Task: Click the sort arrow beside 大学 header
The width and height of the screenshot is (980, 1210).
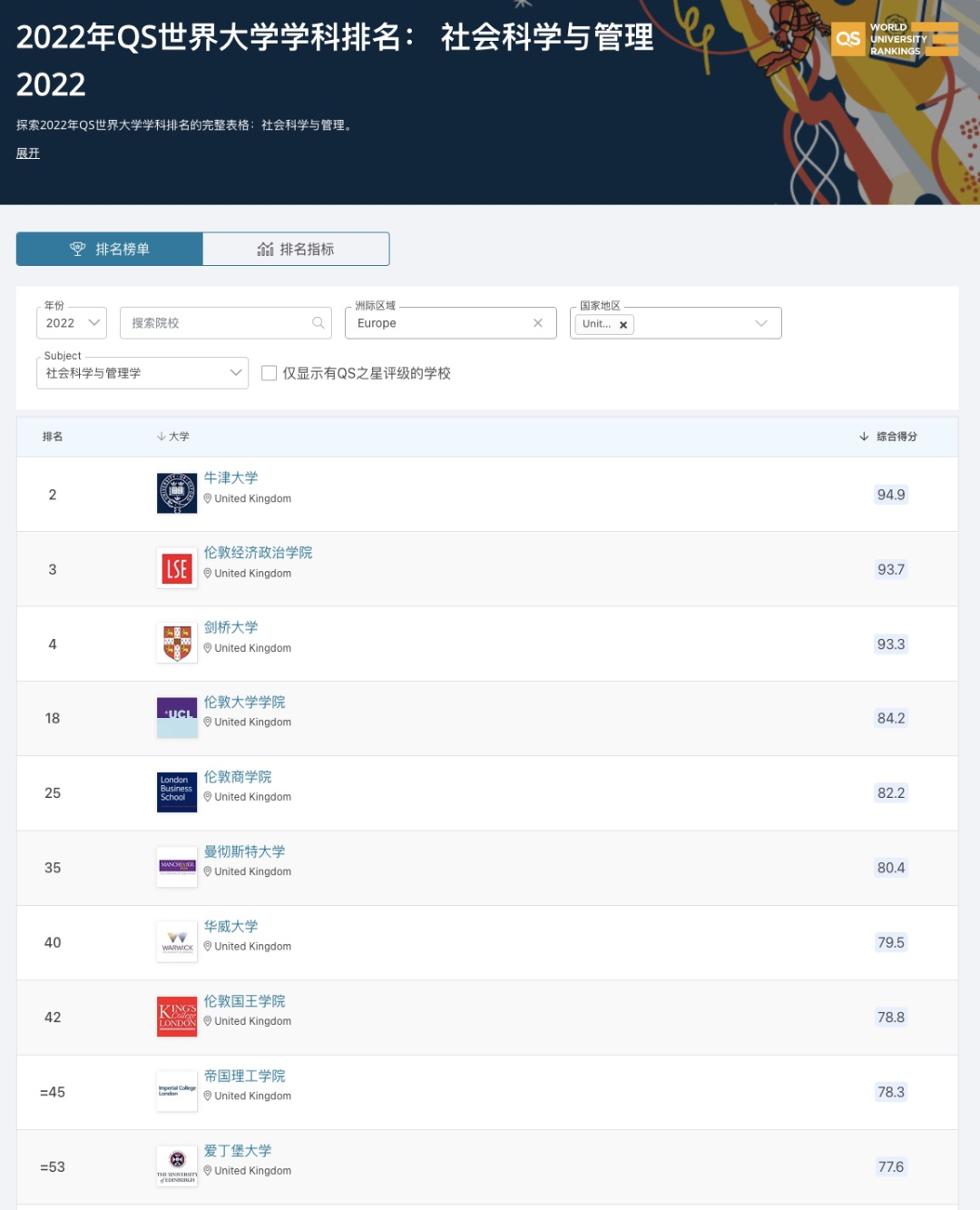Action: [161, 437]
